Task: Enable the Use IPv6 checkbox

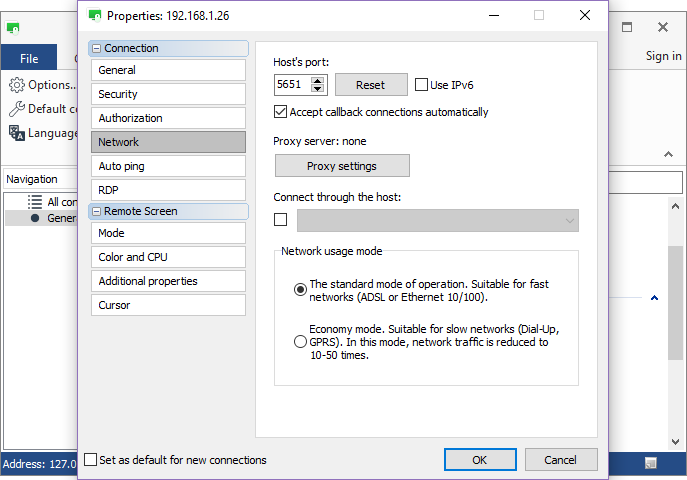Action: [421, 85]
